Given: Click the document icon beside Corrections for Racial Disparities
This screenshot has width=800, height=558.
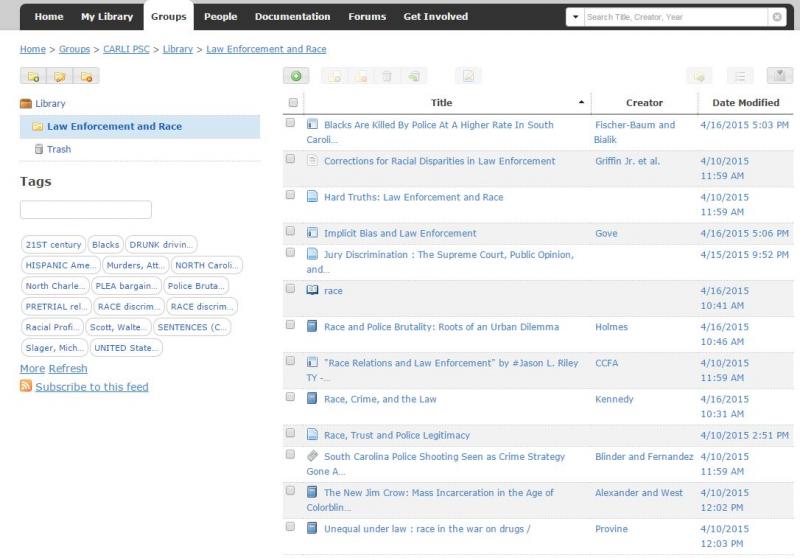Looking at the screenshot, I should [x=312, y=160].
